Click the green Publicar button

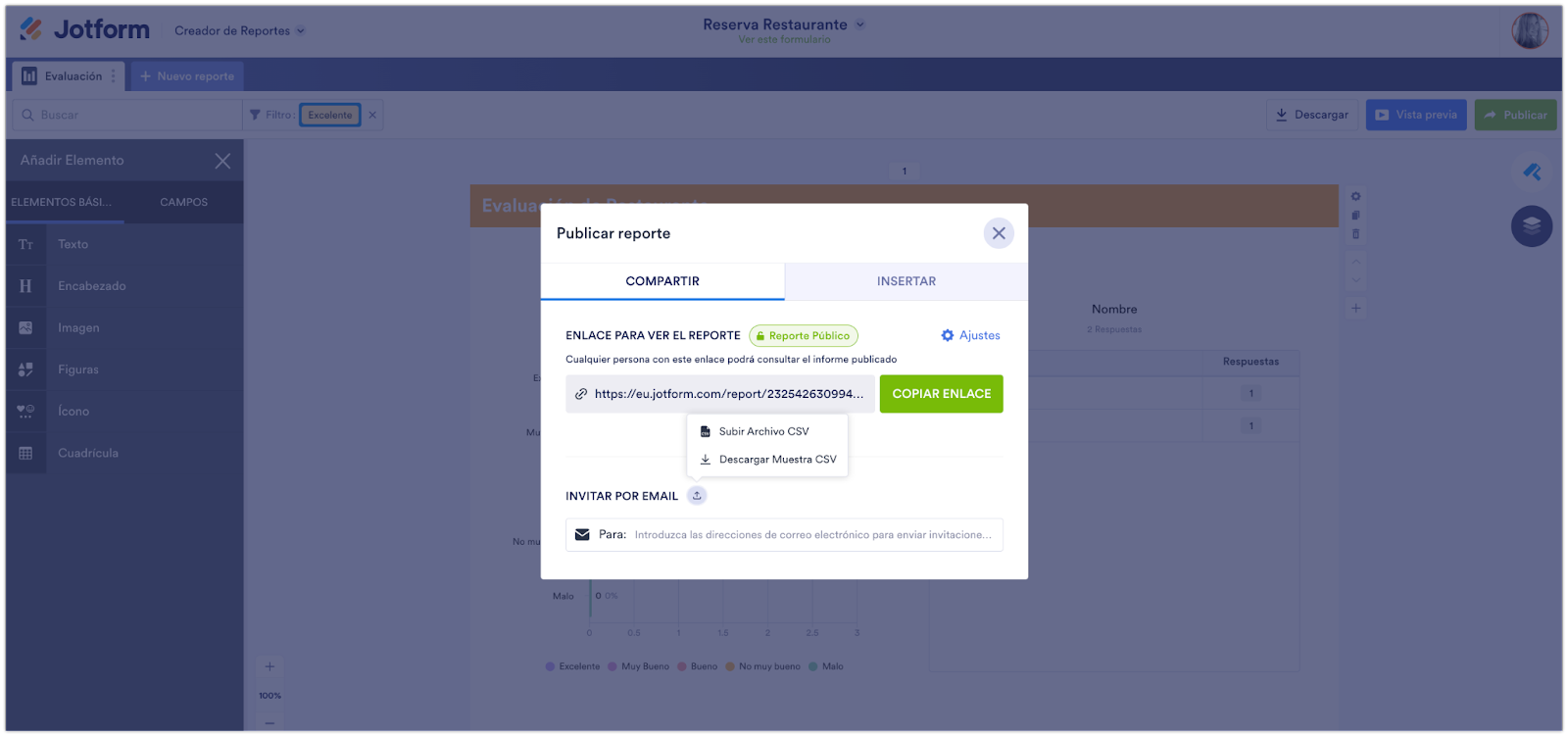pyautogui.click(x=1516, y=115)
